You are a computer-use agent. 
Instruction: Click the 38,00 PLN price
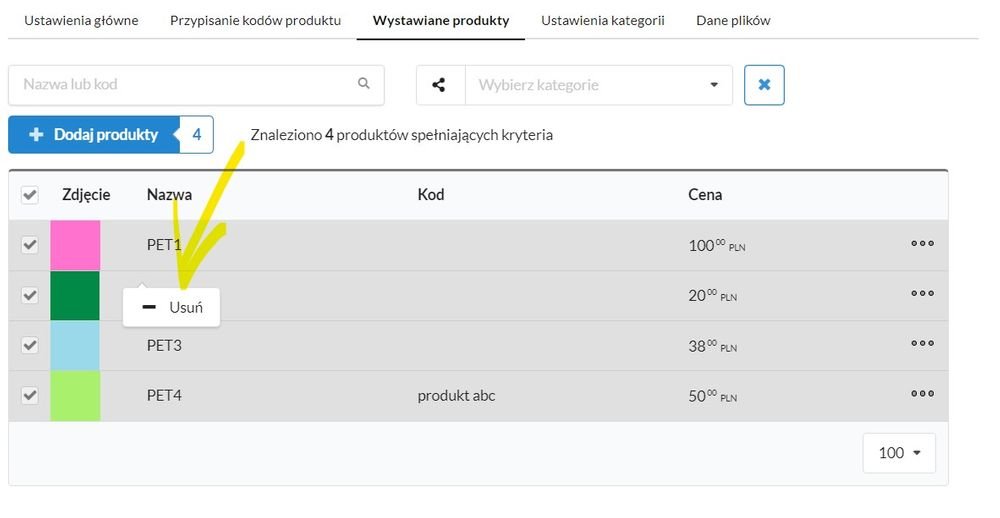coord(712,346)
